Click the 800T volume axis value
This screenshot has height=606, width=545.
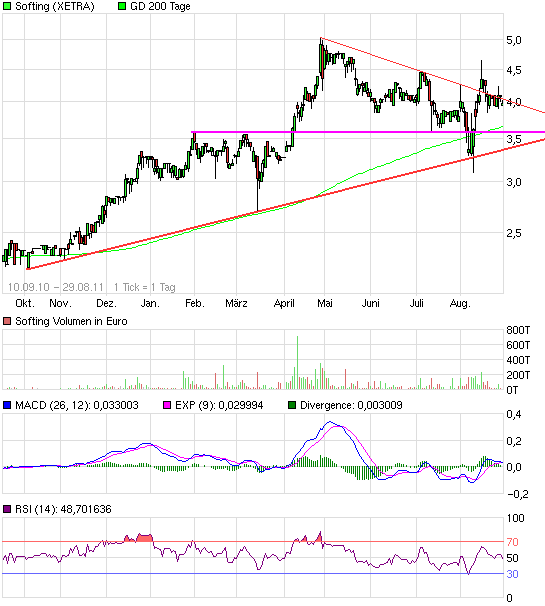pos(518,330)
